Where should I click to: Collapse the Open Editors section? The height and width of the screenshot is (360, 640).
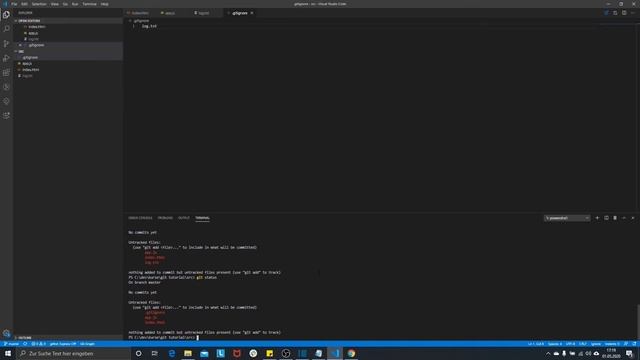[68, 21]
